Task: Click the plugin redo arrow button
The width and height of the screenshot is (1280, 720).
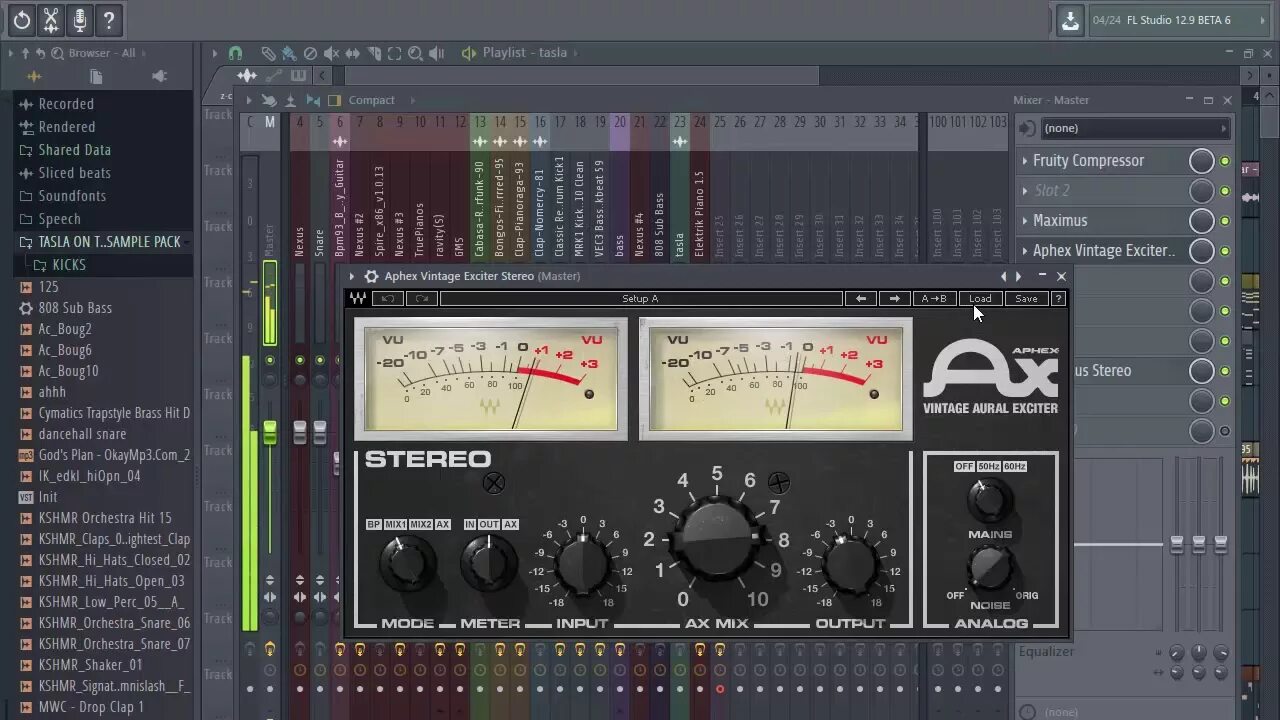Action: tap(422, 298)
